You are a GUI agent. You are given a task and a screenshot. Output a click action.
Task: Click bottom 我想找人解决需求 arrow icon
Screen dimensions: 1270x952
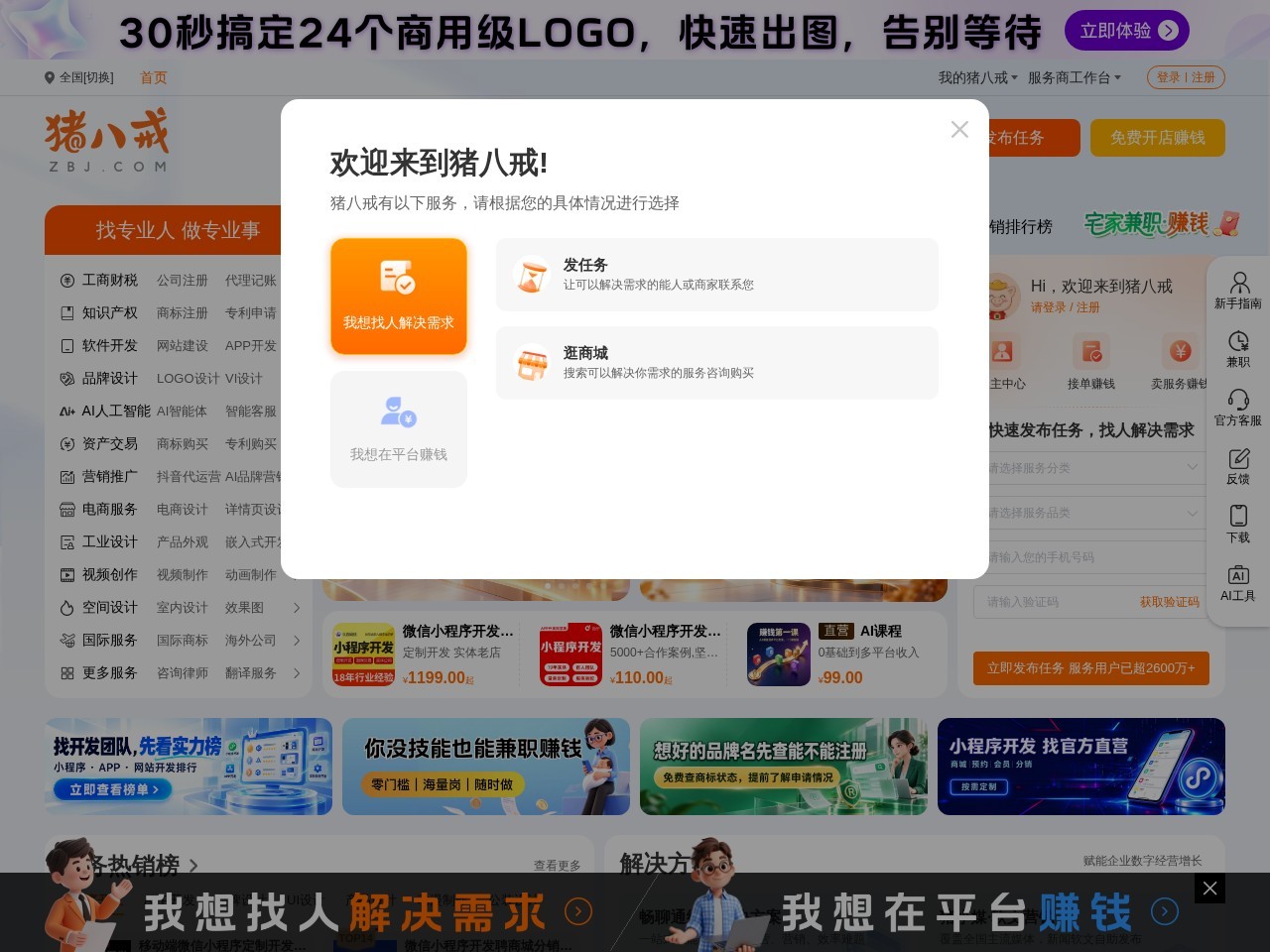click(578, 911)
